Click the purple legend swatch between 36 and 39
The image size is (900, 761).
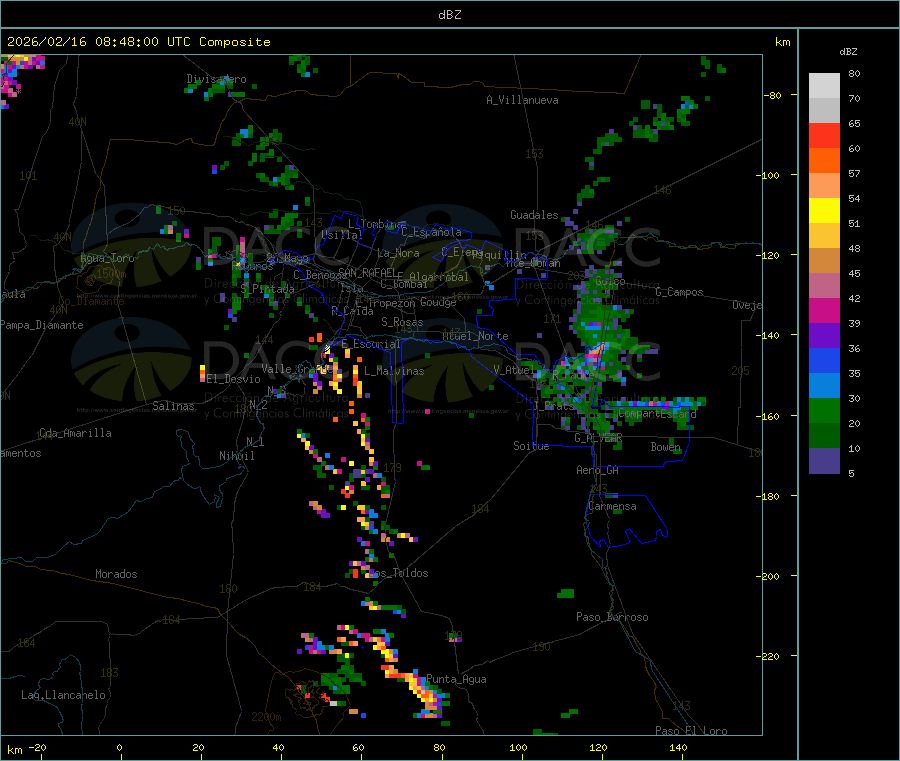tap(824, 336)
